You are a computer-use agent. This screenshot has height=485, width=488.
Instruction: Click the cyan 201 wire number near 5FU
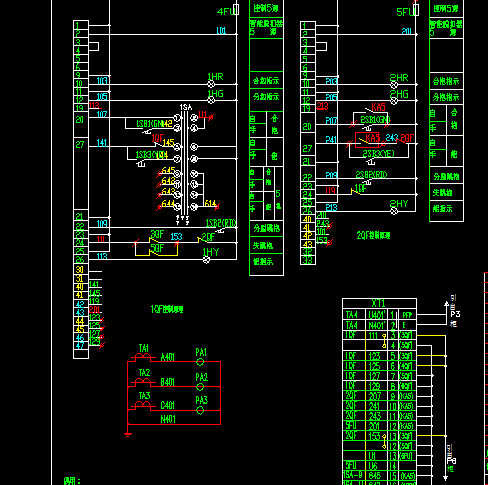click(x=407, y=31)
